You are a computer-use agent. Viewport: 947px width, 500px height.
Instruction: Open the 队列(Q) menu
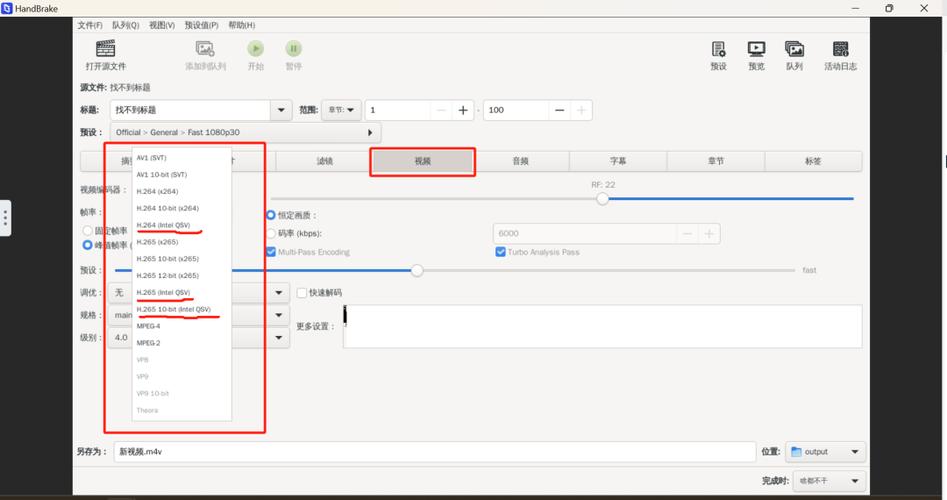pyautogui.click(x=126, y=25)
